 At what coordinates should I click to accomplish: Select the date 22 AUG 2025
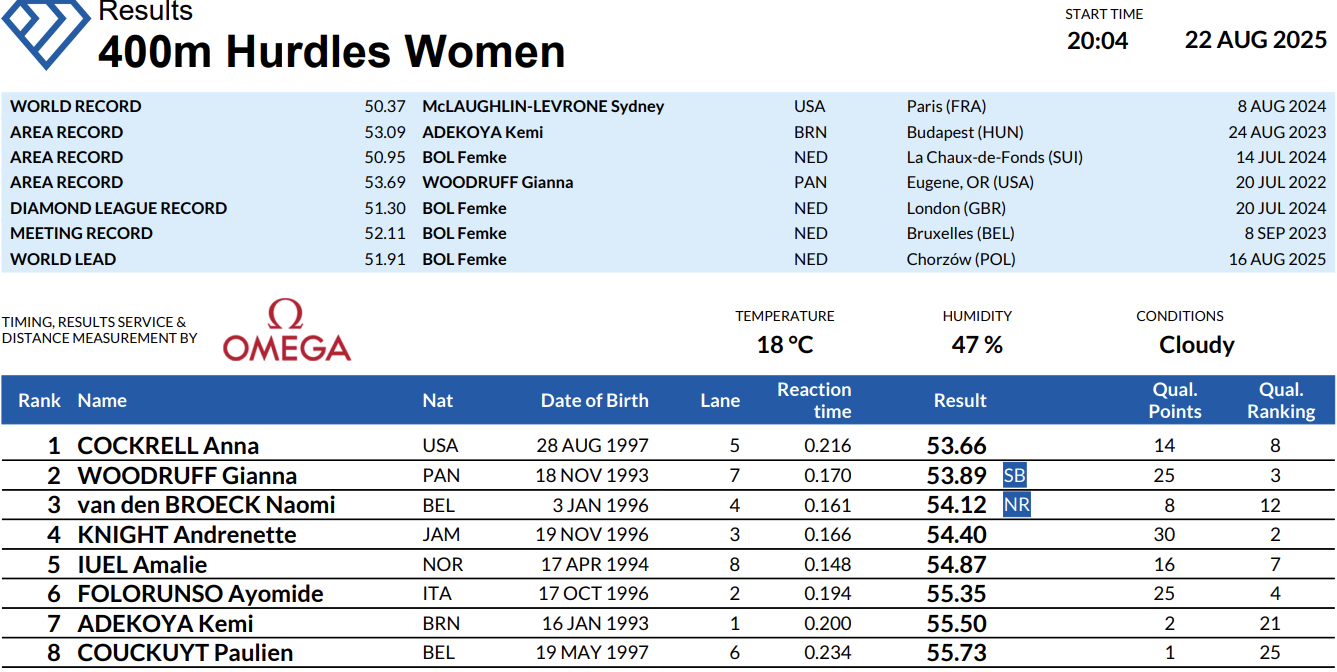(x=1256, y=40)
